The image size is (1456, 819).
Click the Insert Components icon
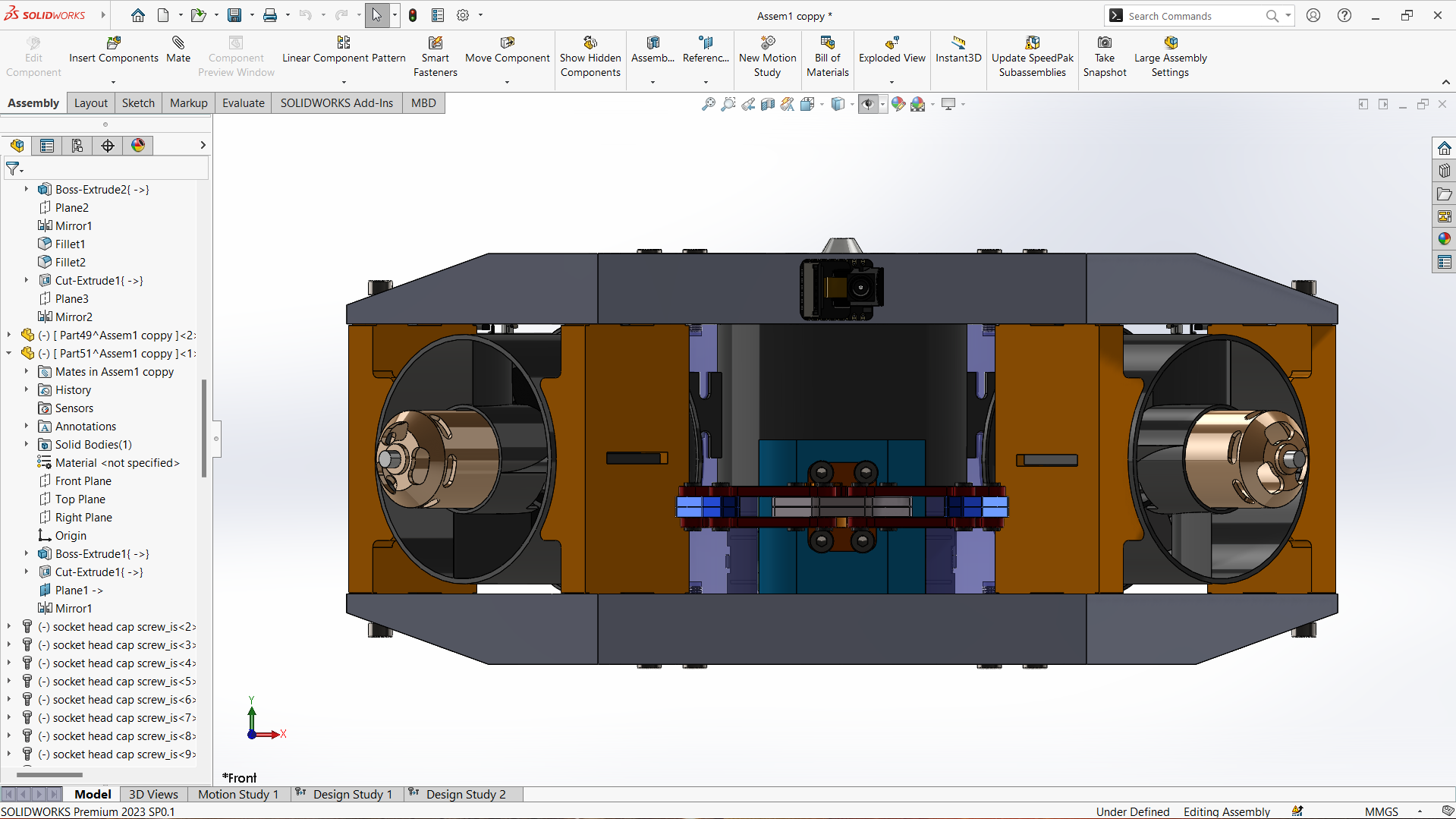tap(114, 43)
